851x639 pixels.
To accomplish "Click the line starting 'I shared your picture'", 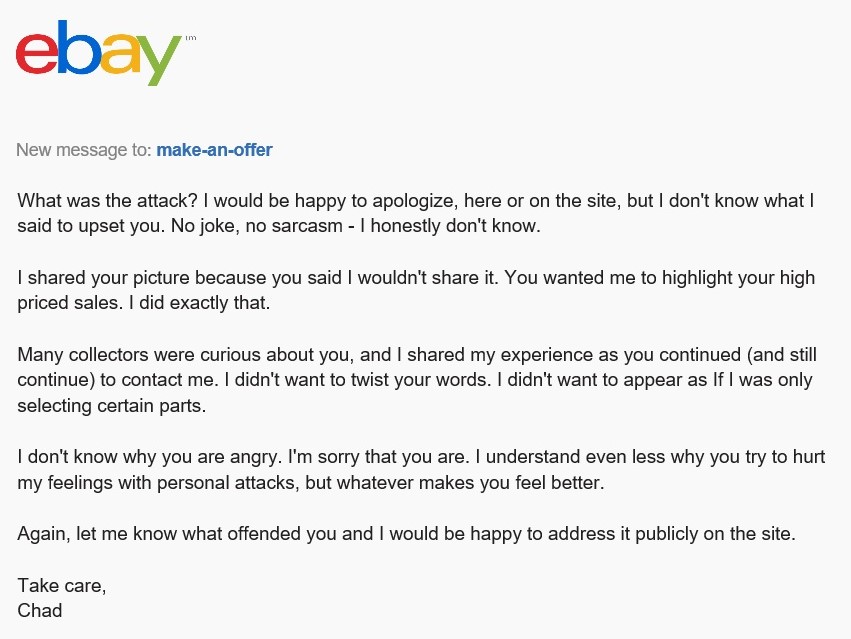I will (416, 278).
